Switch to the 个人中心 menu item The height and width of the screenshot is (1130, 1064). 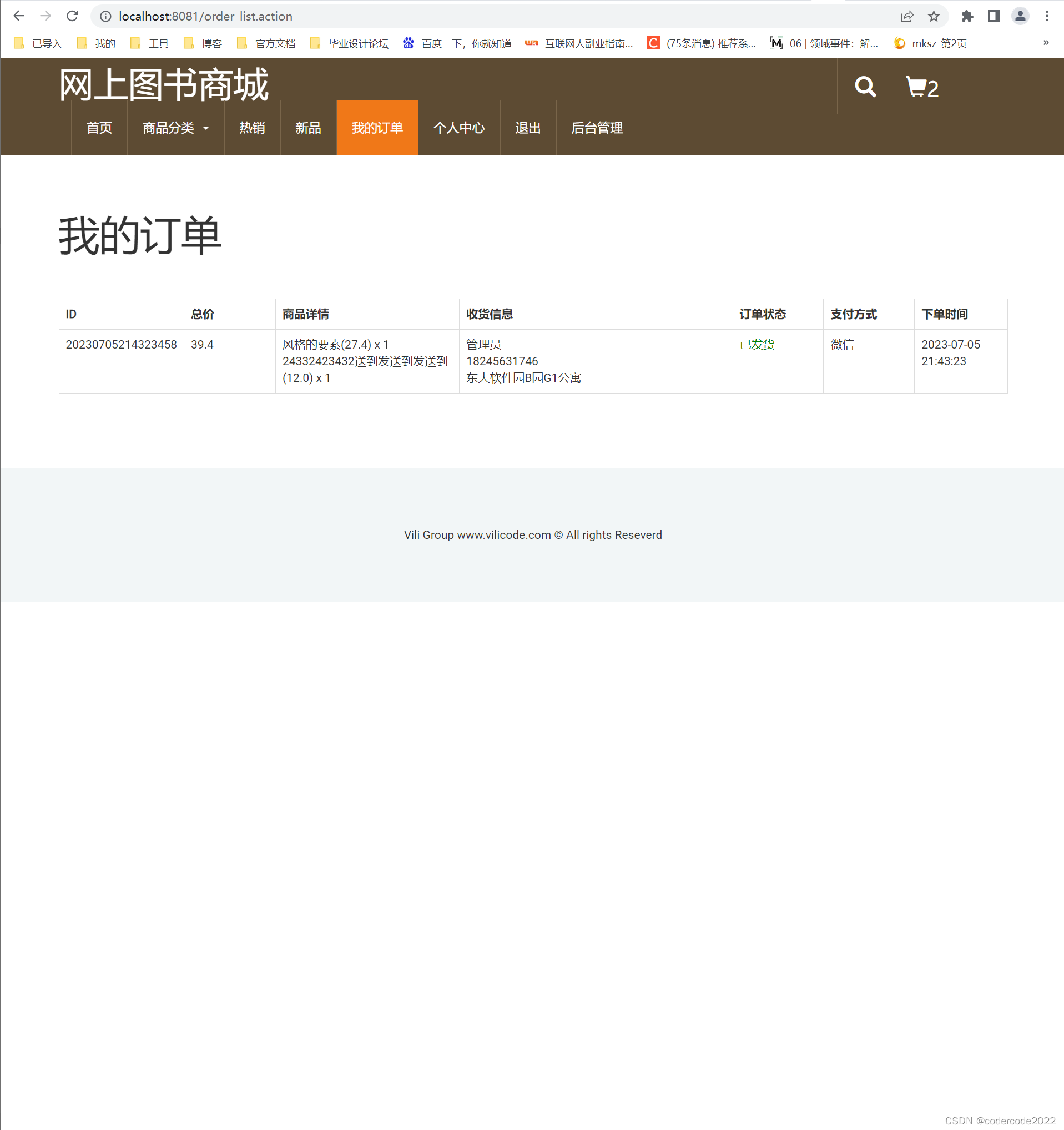[459, 128]
